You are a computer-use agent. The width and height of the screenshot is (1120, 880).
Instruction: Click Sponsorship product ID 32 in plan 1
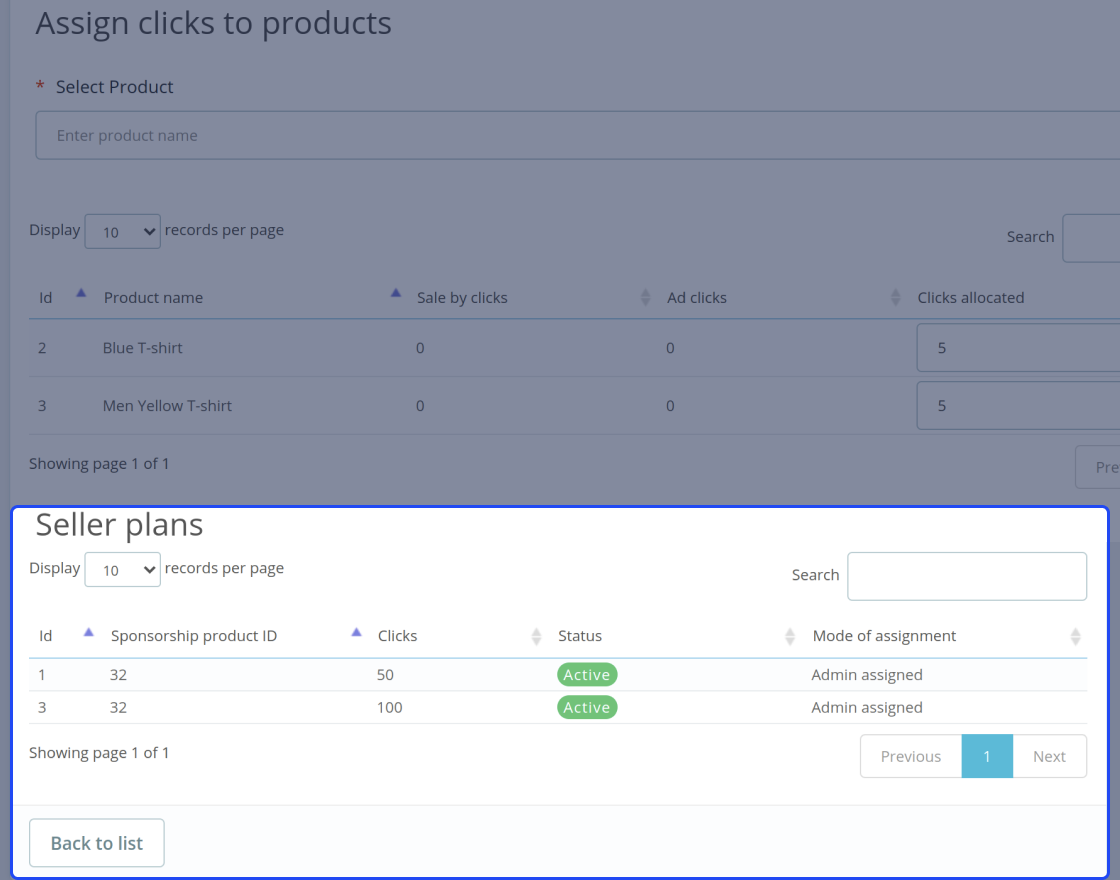pyautogui.click(x=119, y=674)
